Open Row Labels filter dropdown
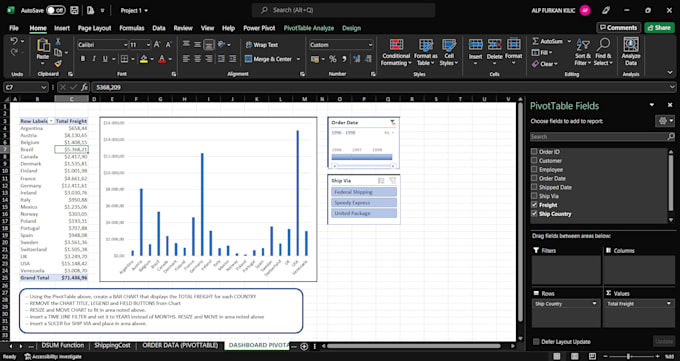 pyautogui.click(x=51, y=121)
